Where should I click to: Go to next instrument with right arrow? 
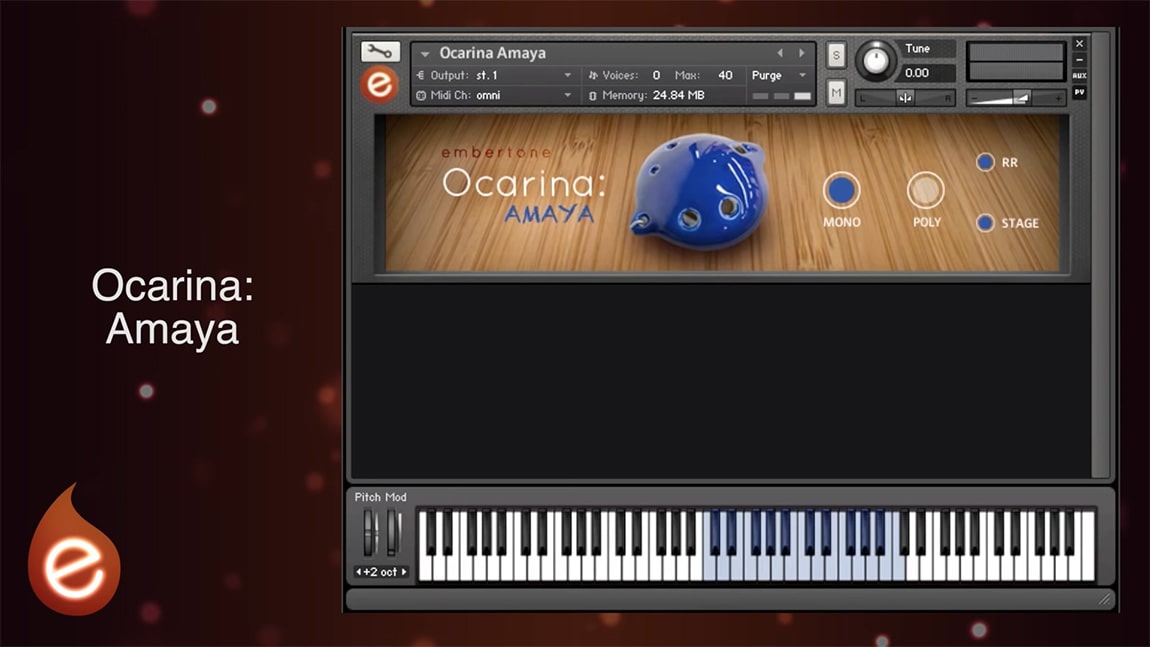click(802, 53)
